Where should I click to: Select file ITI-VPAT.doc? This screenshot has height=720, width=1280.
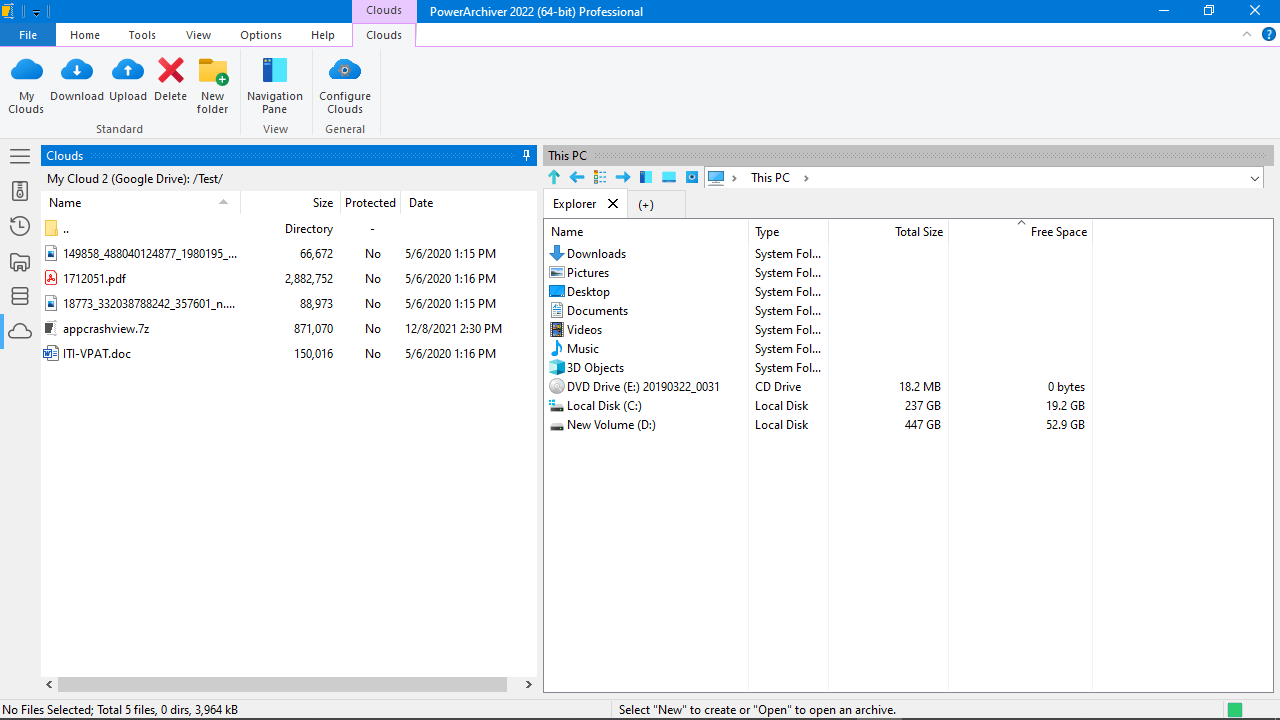tap(290, 354)
